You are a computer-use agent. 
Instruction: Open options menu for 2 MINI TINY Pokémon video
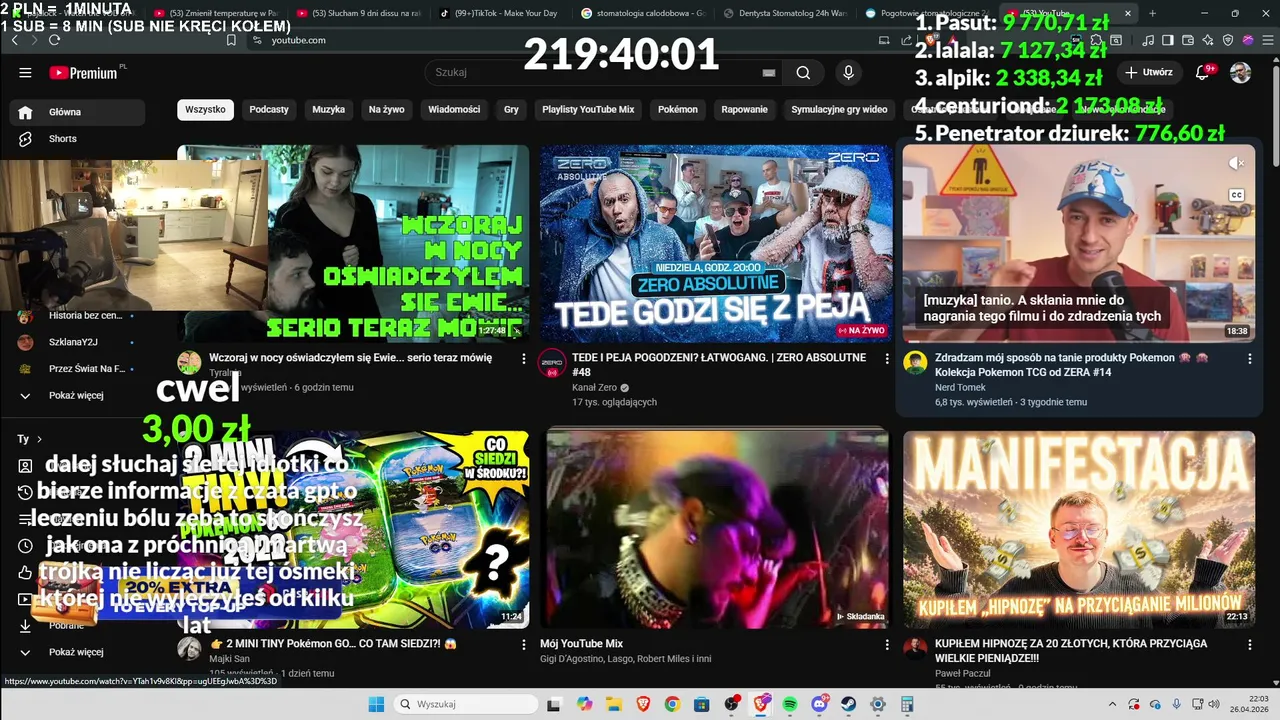point(523,644)
